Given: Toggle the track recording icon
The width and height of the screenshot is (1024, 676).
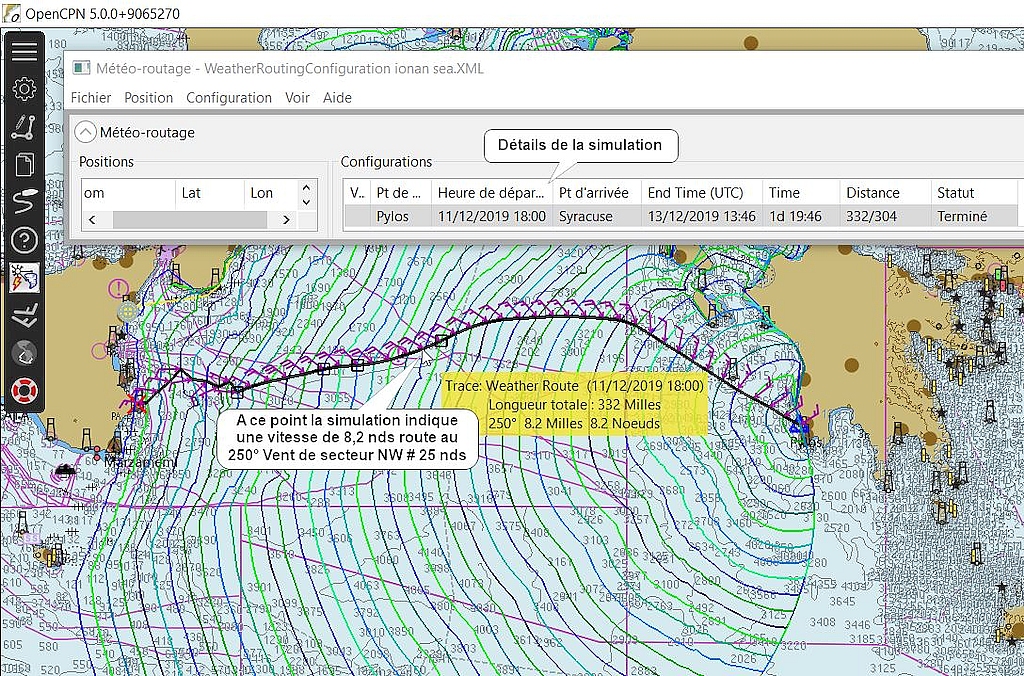Looking at the screenshot, I should (x=24, y=201).
